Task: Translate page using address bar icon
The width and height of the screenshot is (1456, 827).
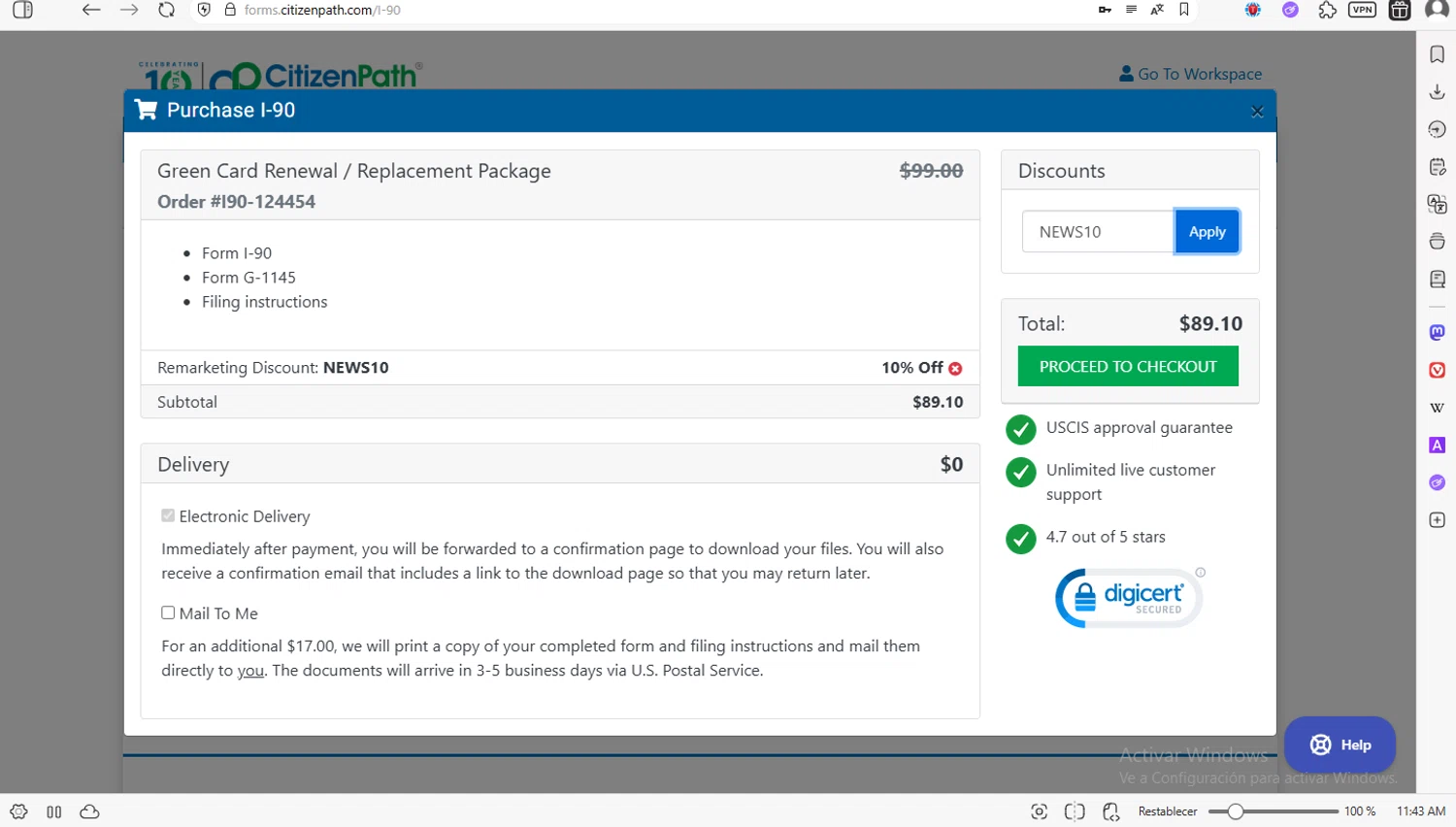Action: [1157, 10]
